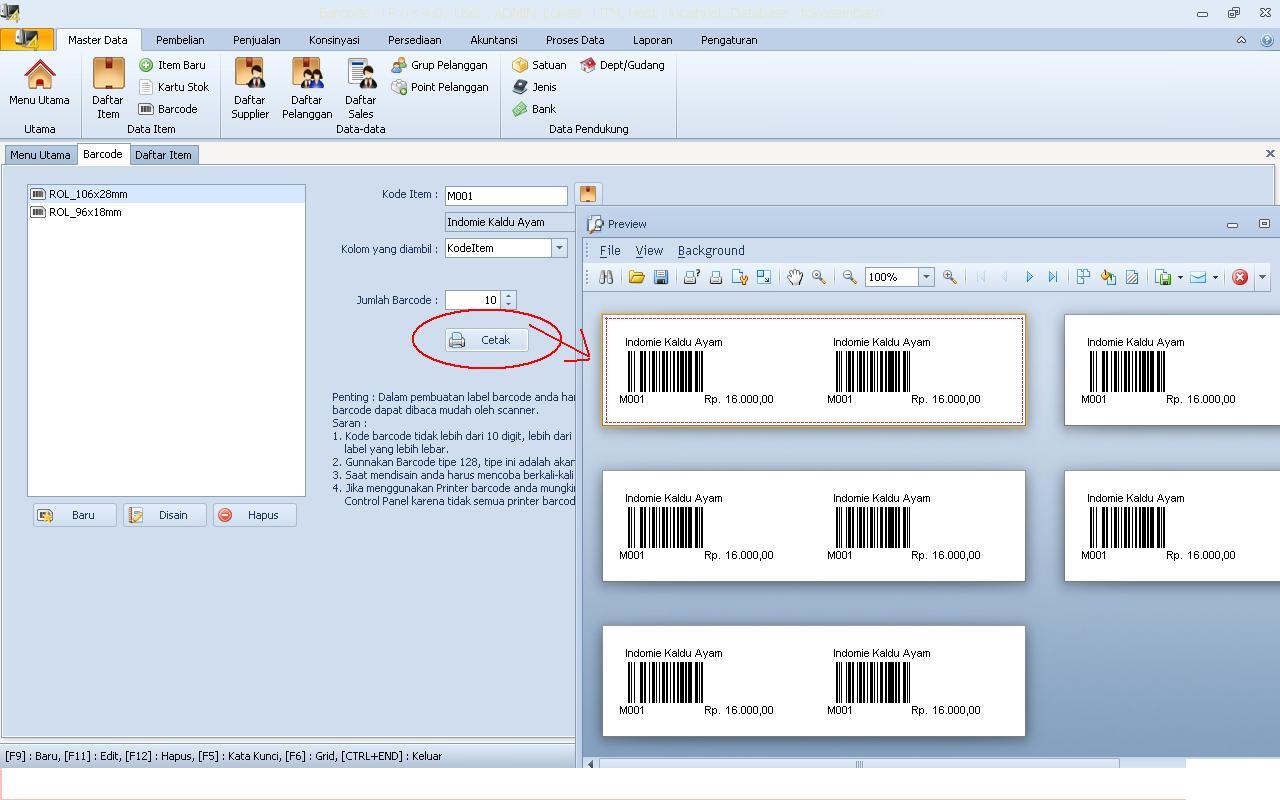This screenshot has height=800, width=1280.
Task: Click the Hapus button
Action: [x=255, y=515]
